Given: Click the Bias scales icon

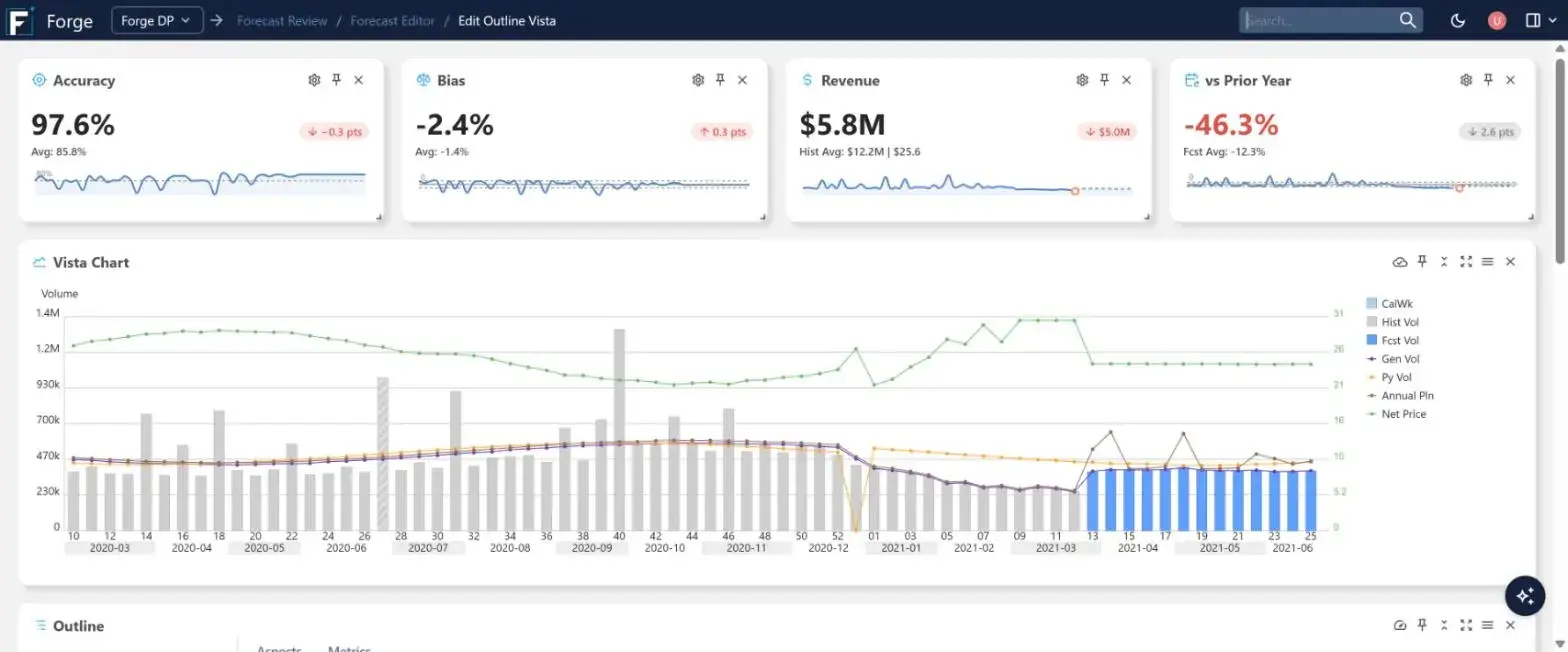Looking at the screenshot, I should 423,80.
